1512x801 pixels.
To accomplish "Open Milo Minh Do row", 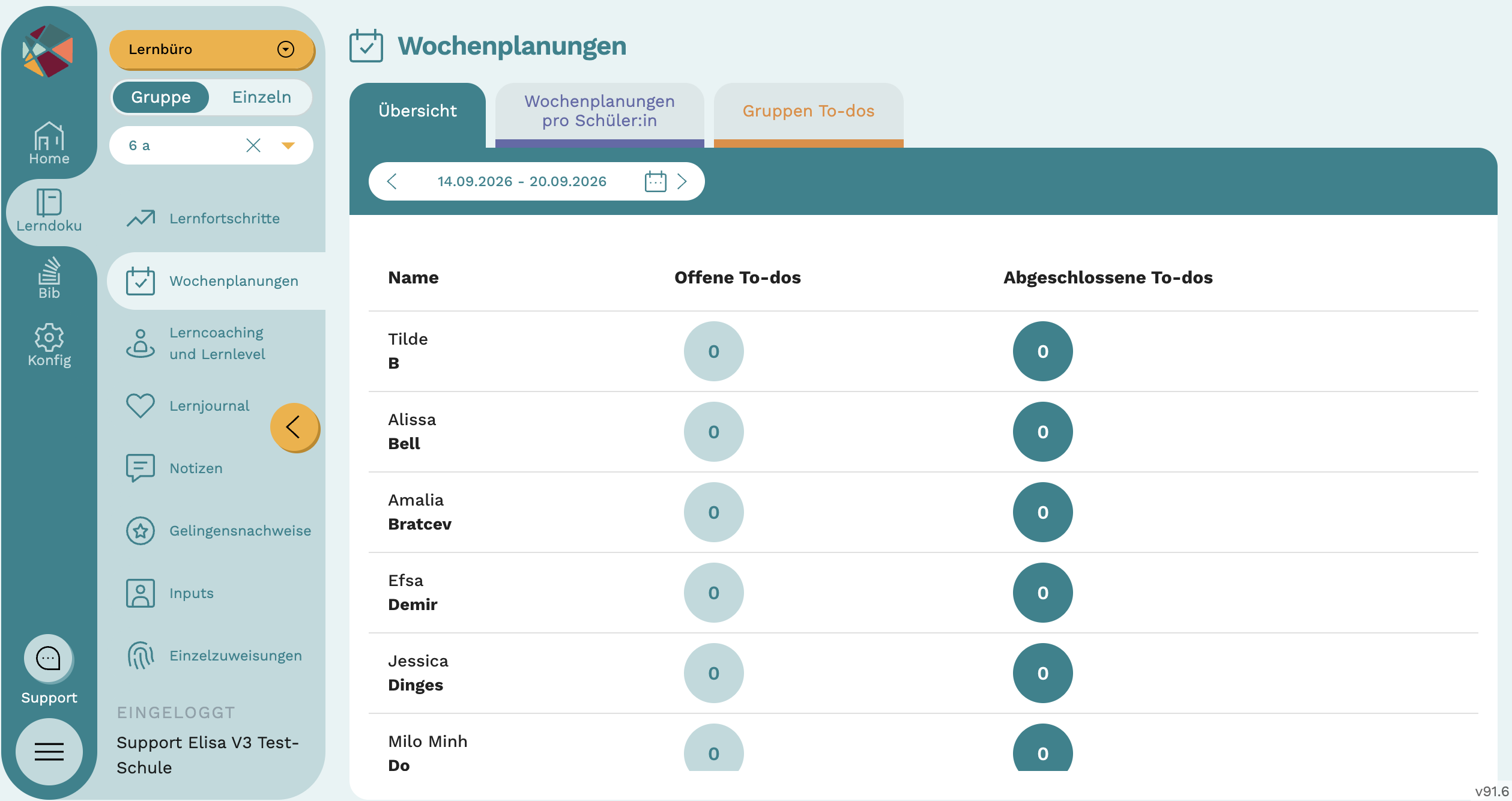I will [x=924, y=743].
